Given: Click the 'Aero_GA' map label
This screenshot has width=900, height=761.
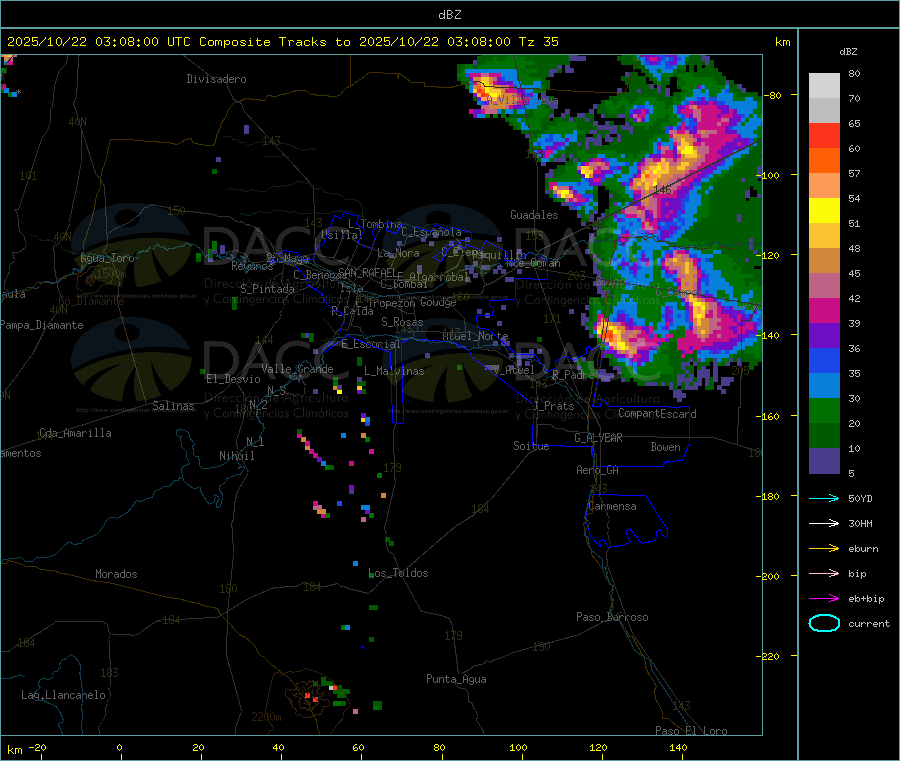Looking at the screenshot, I should tap(598, 470).
